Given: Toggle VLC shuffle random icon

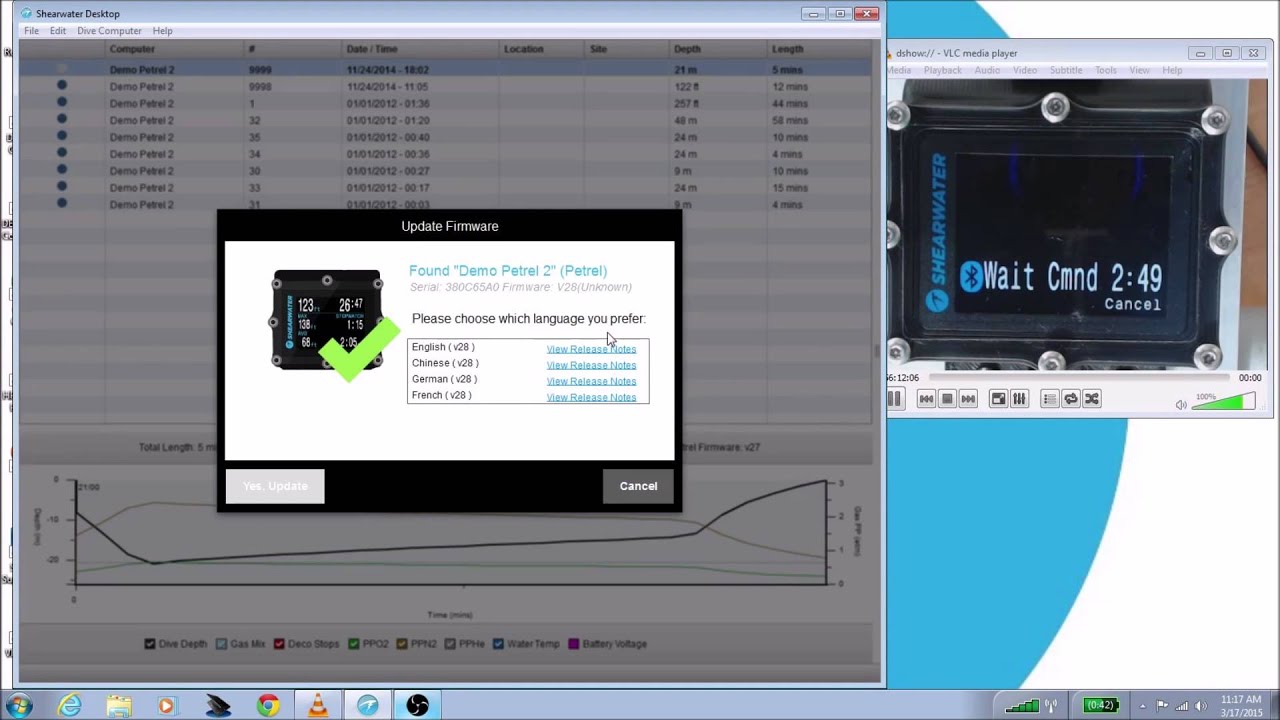Looking at the screenshot, I should click(x=1091, y=399).
